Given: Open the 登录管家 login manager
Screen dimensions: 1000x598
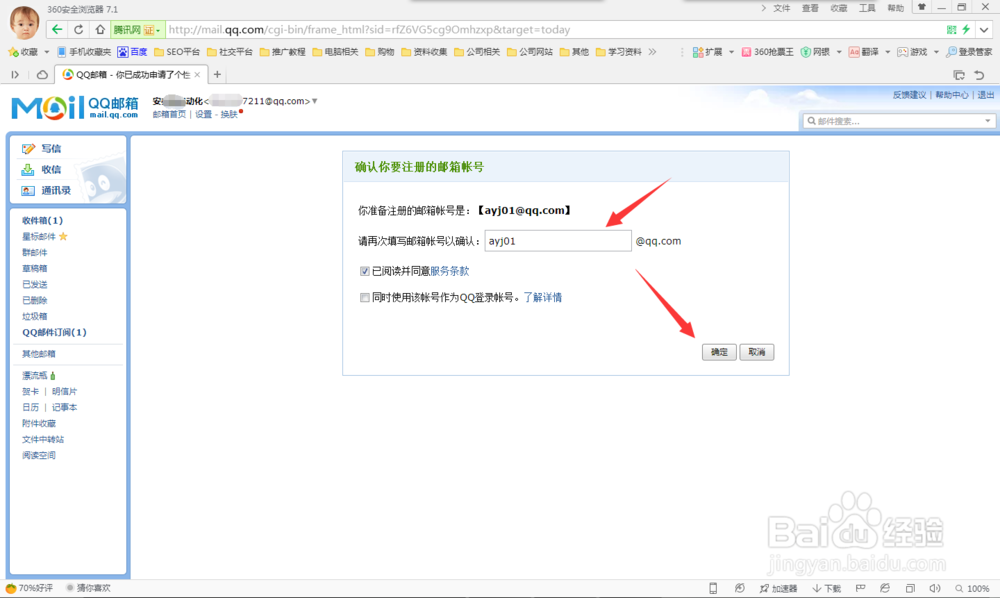Looking at the screenshot, I should point(969,52).
